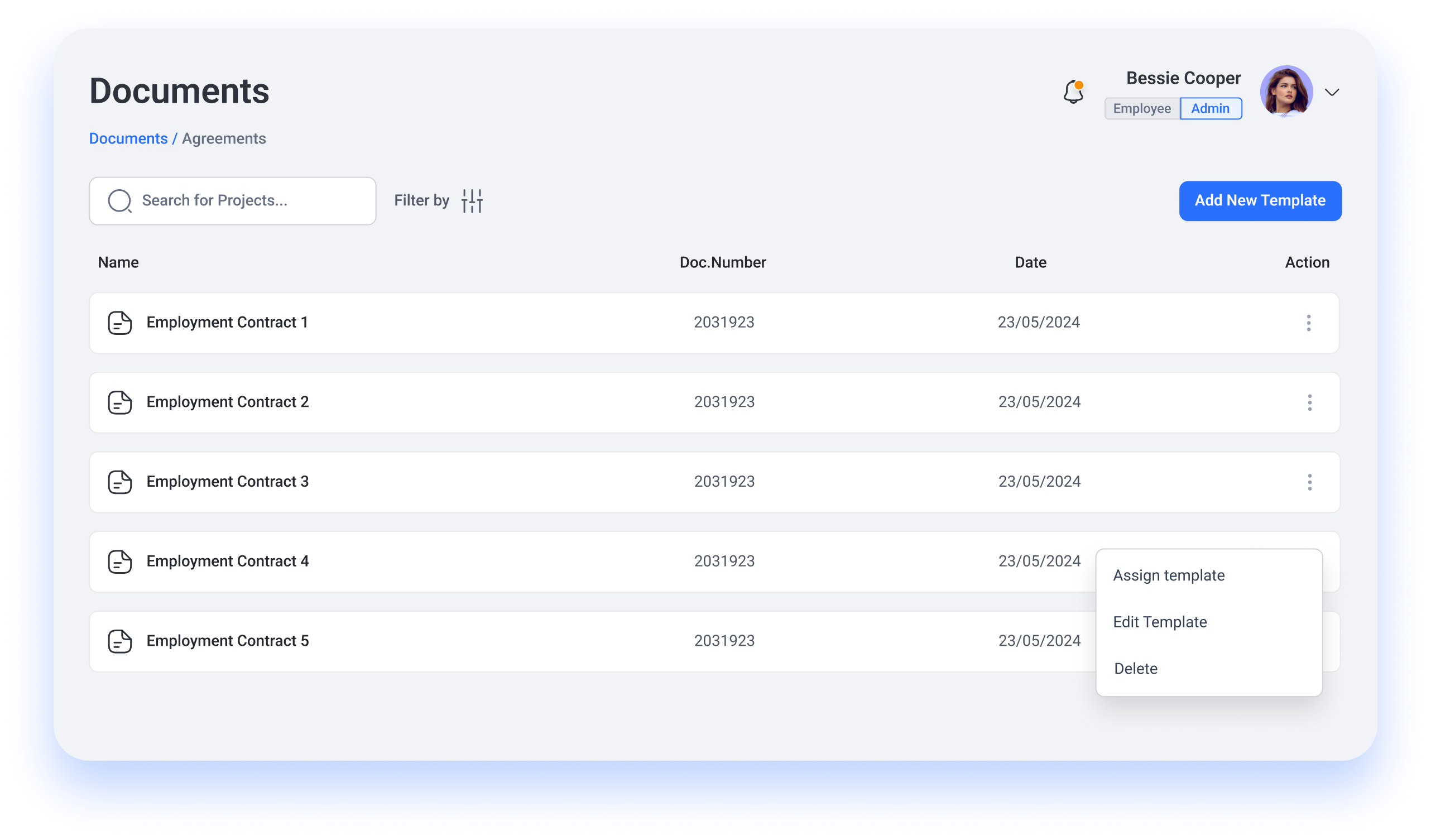Screen dimensions: 1431x840
Task: Click the Documents page title
Action: click(180, 91)
